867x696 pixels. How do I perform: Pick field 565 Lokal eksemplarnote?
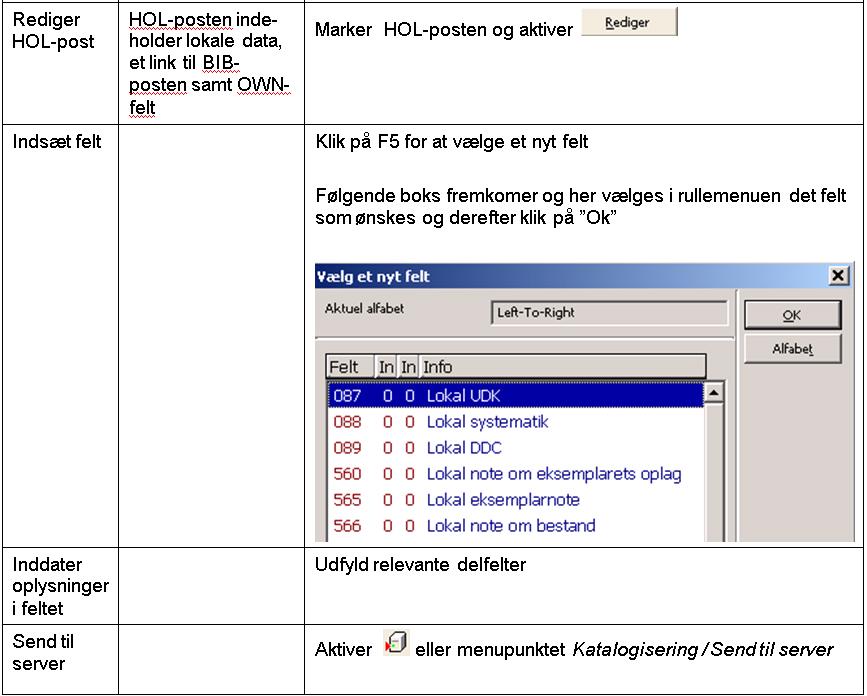pos(502,500)
